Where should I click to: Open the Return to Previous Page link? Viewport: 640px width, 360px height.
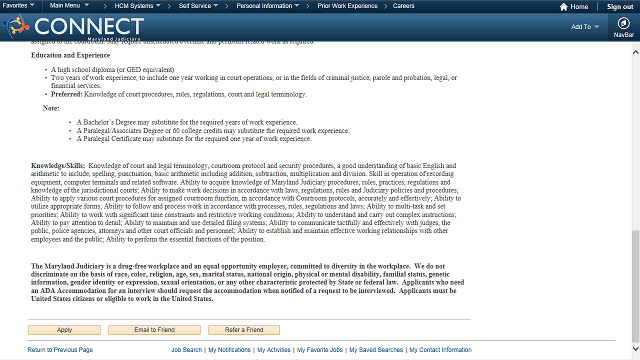pos(60,350)
